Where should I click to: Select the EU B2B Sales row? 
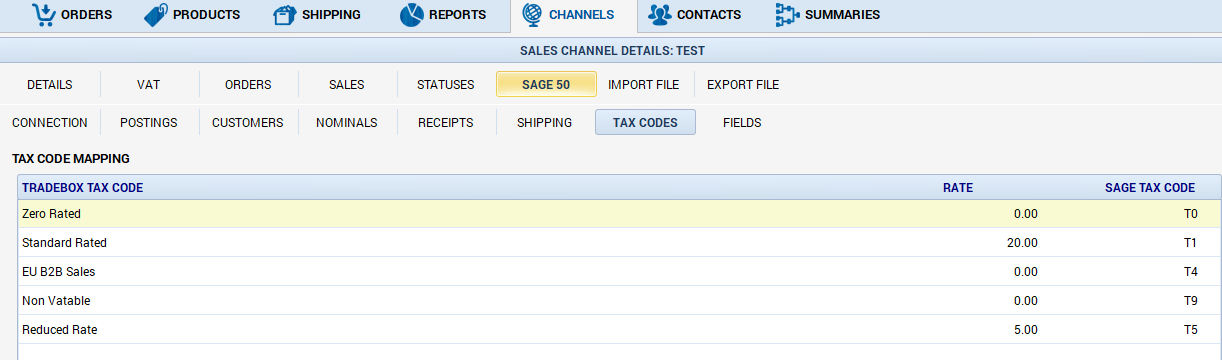(x=619, y=272)
